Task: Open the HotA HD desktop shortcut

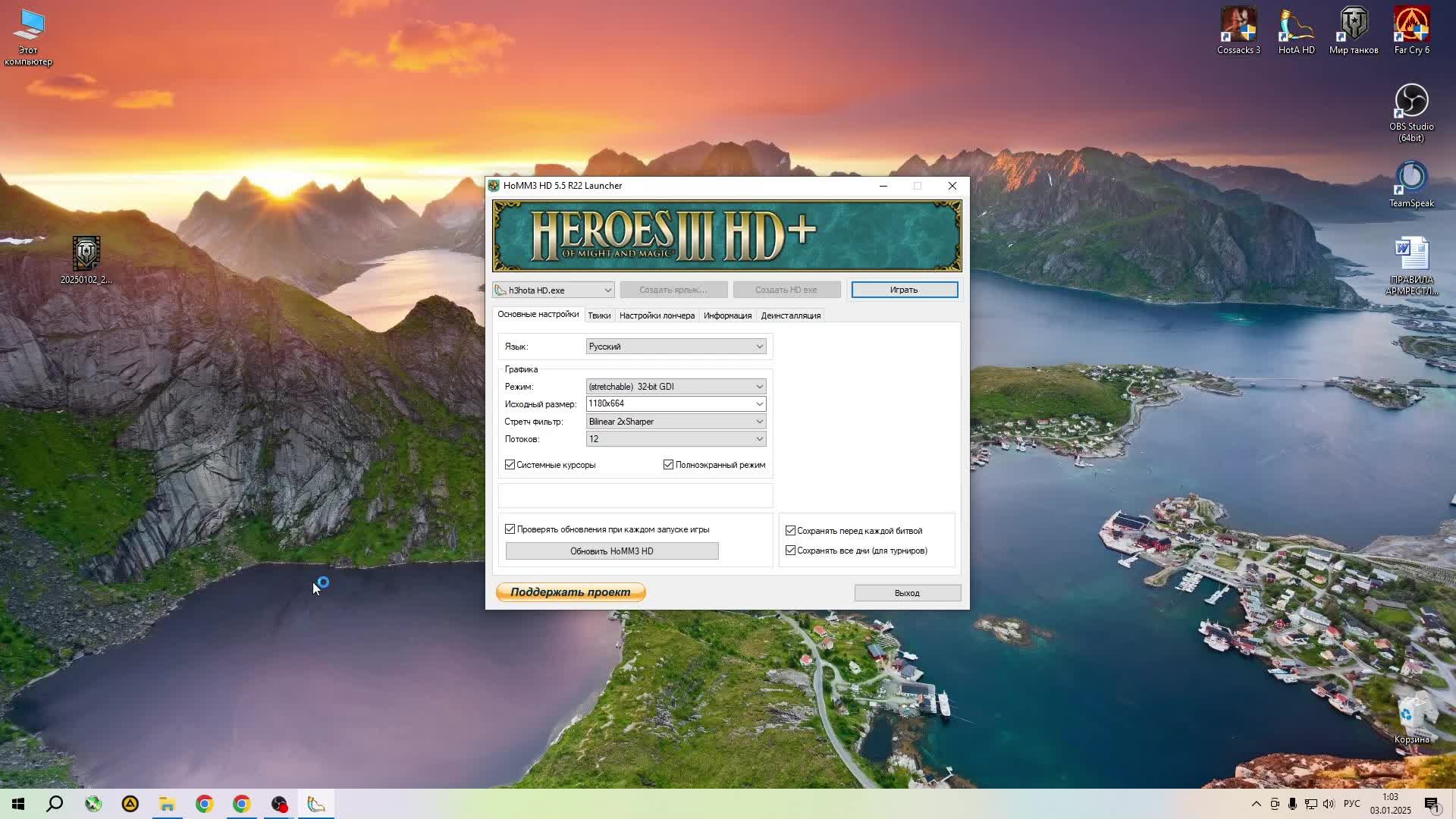Action: tap(1296, 30)
